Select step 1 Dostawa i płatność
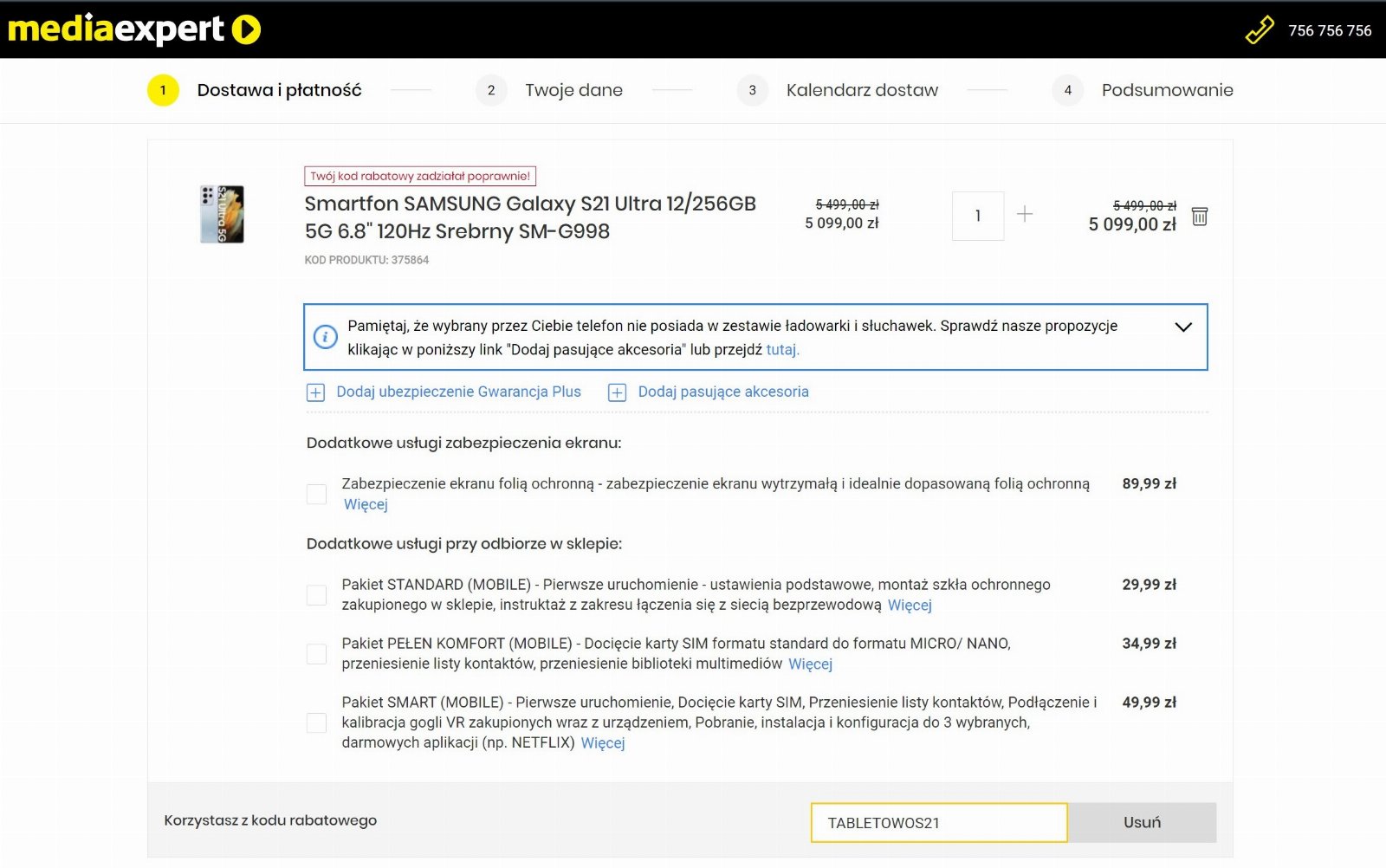 click(255, 90)
